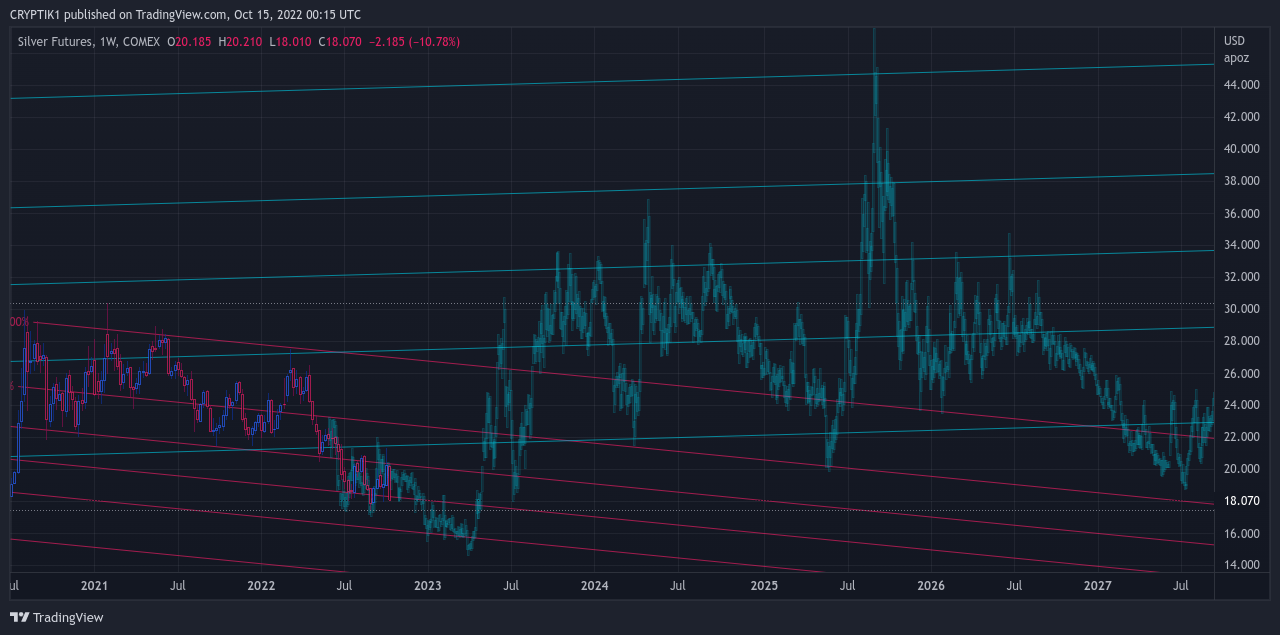Image resolution: width=1280 pixels, height=635 pixels.
Task: Click the Jul label between 2021 and 2022
Action: (x=177, y=584)
